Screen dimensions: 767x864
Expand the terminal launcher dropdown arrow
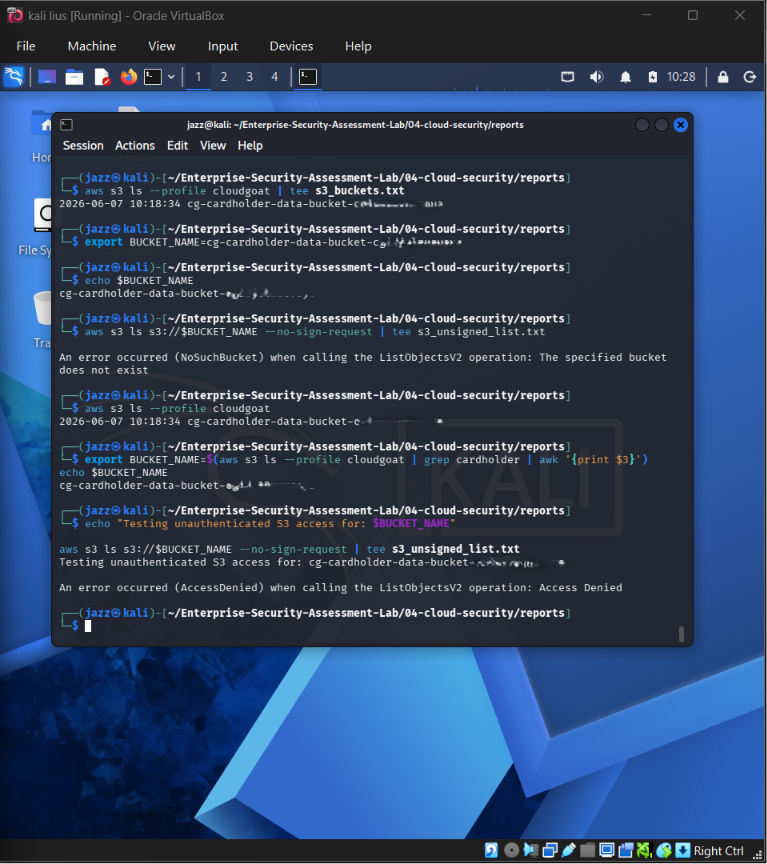171,77
